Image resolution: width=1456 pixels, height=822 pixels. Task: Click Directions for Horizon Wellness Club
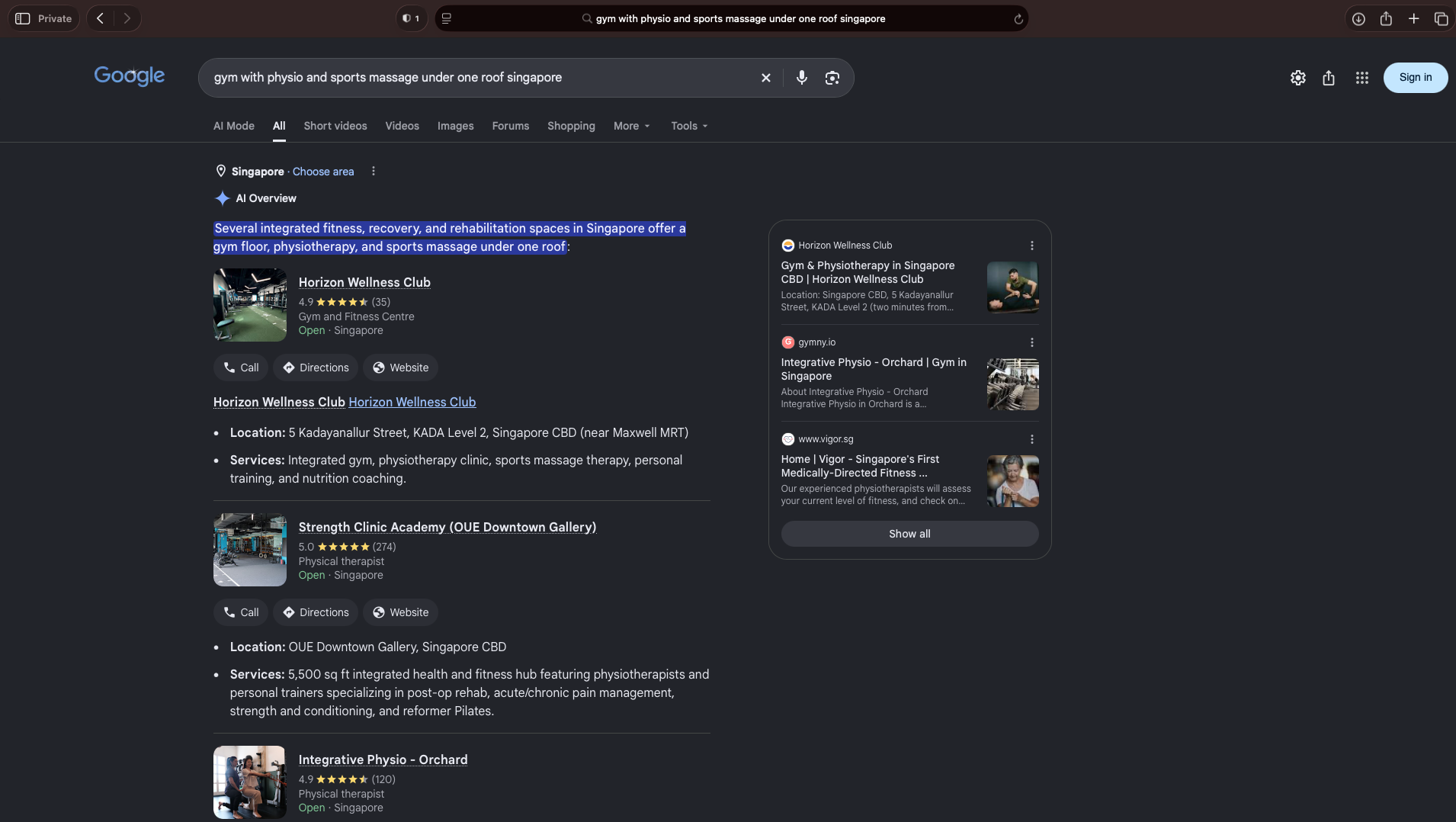[316, 368]
